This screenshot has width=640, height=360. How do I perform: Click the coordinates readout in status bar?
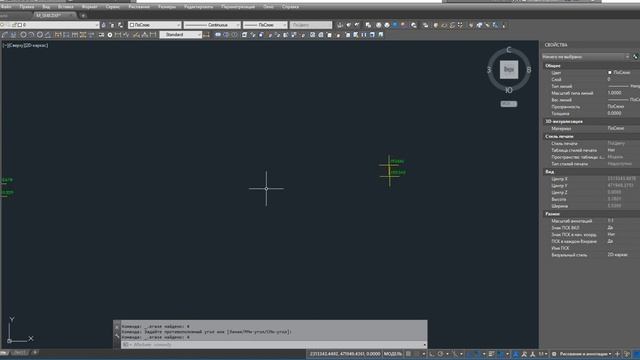[345, 354]
